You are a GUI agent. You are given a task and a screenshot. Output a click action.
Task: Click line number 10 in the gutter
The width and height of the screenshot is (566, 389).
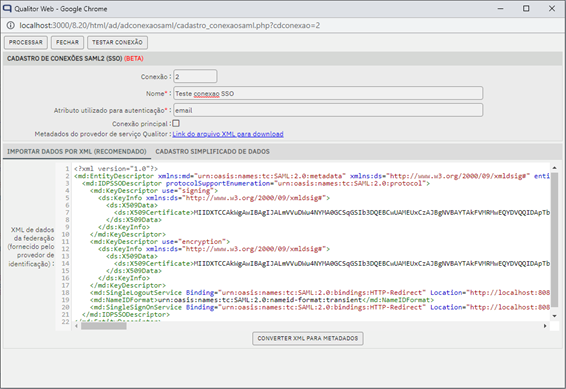pyautogui.click(x=65, y=234)
